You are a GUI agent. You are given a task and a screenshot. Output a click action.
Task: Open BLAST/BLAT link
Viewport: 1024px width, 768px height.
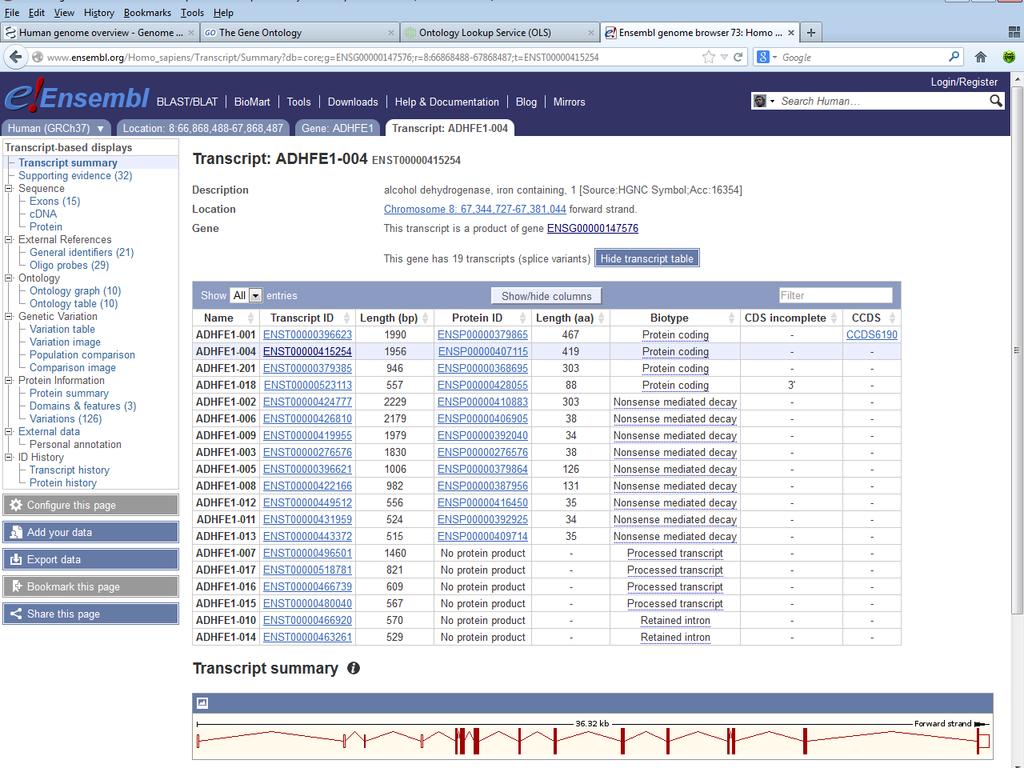click(187, 102)
